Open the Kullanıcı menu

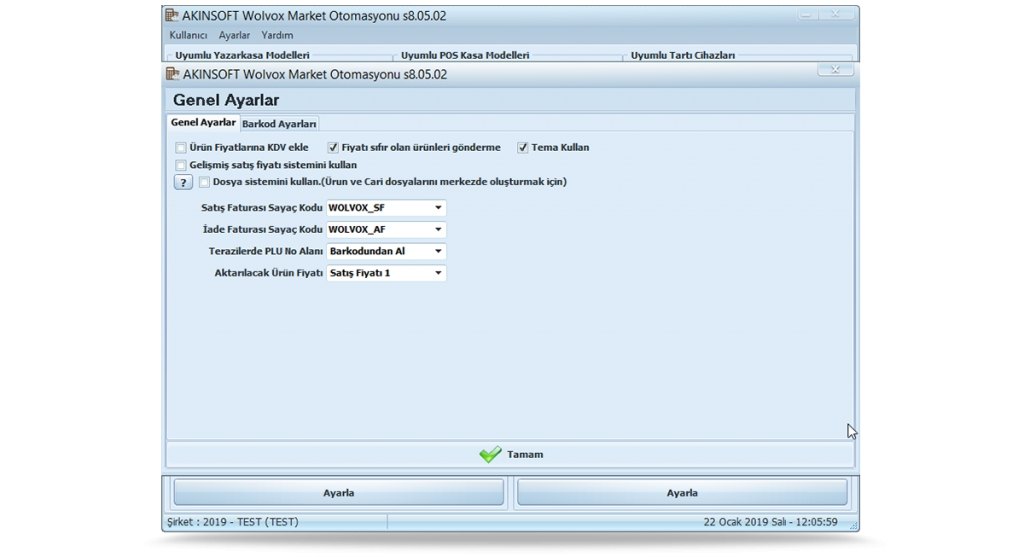tap(188, 35)
